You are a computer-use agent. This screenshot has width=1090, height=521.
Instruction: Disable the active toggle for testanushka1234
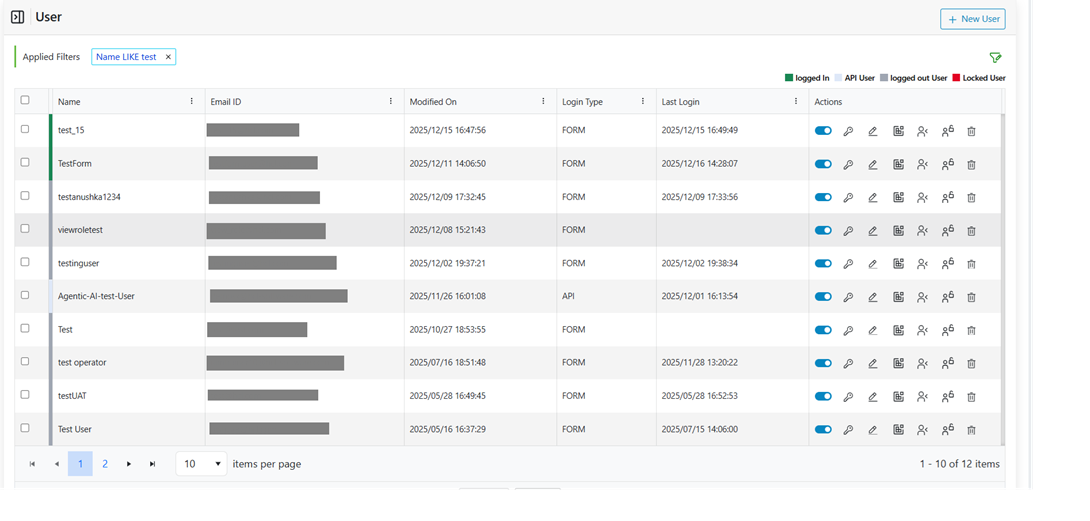click(823, 198)
